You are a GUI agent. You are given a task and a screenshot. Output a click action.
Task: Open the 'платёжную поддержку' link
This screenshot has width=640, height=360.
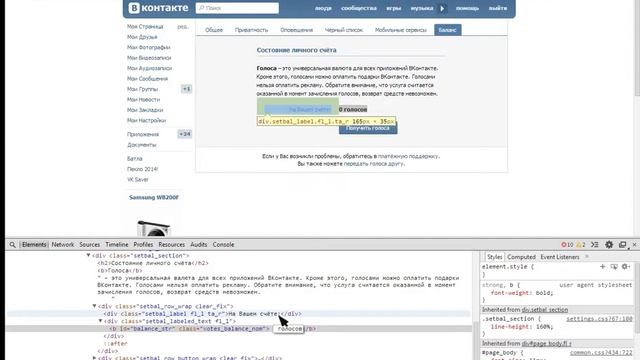[x=408, y=156]
